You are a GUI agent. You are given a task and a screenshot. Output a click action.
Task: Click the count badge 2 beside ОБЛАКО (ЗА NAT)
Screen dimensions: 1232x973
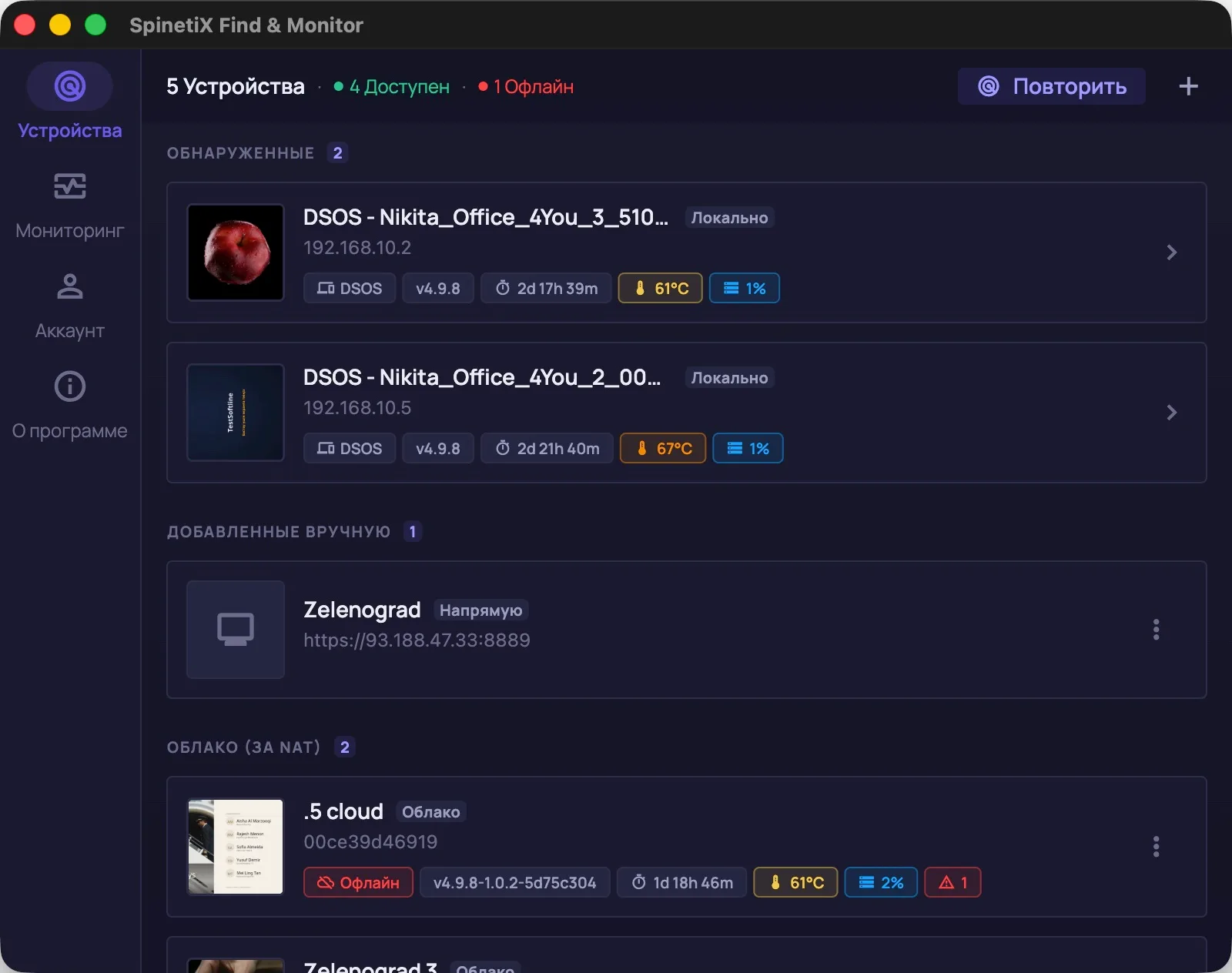point(345,747)
